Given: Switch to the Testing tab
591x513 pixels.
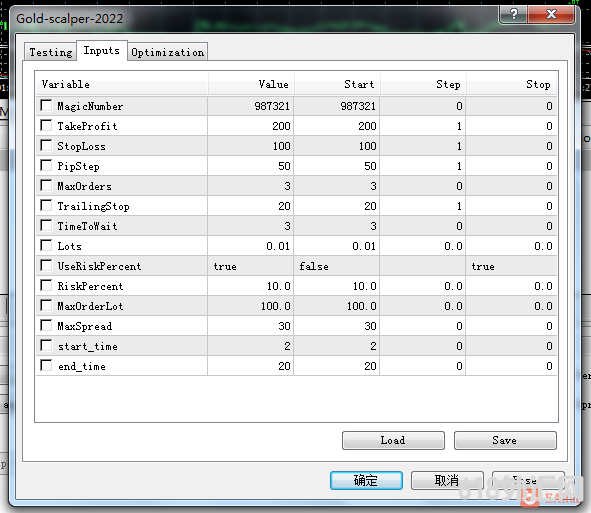Looking at the screenshot, I should click(51, 52).
